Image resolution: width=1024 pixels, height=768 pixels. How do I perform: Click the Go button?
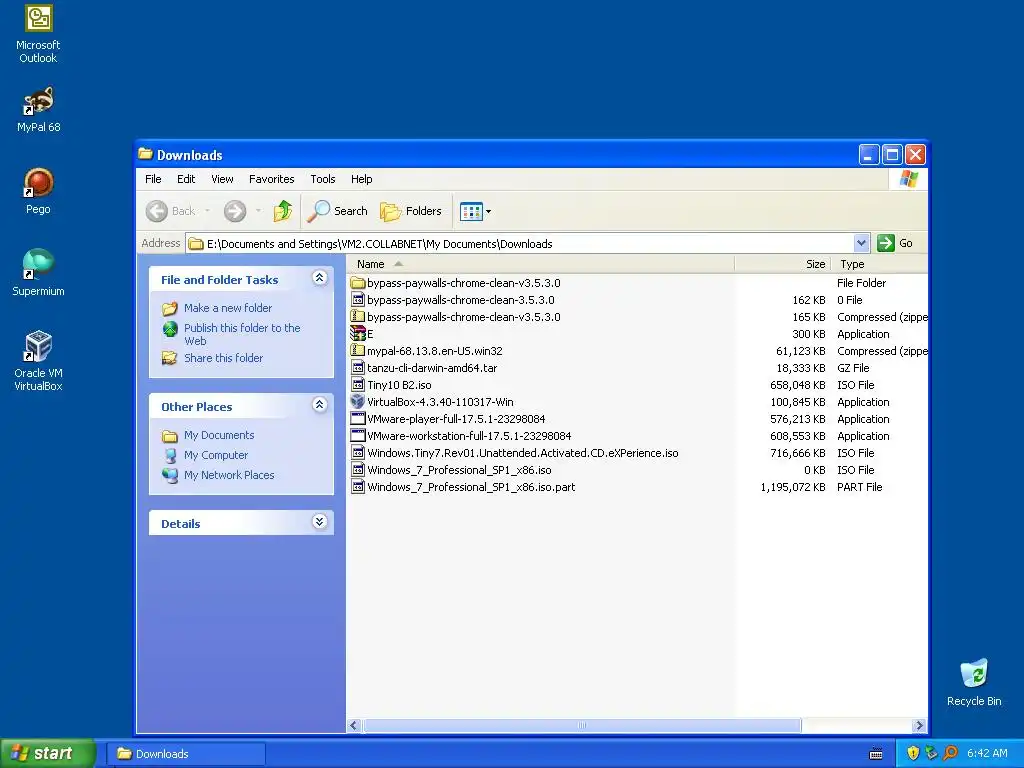(x=895, y=243)
